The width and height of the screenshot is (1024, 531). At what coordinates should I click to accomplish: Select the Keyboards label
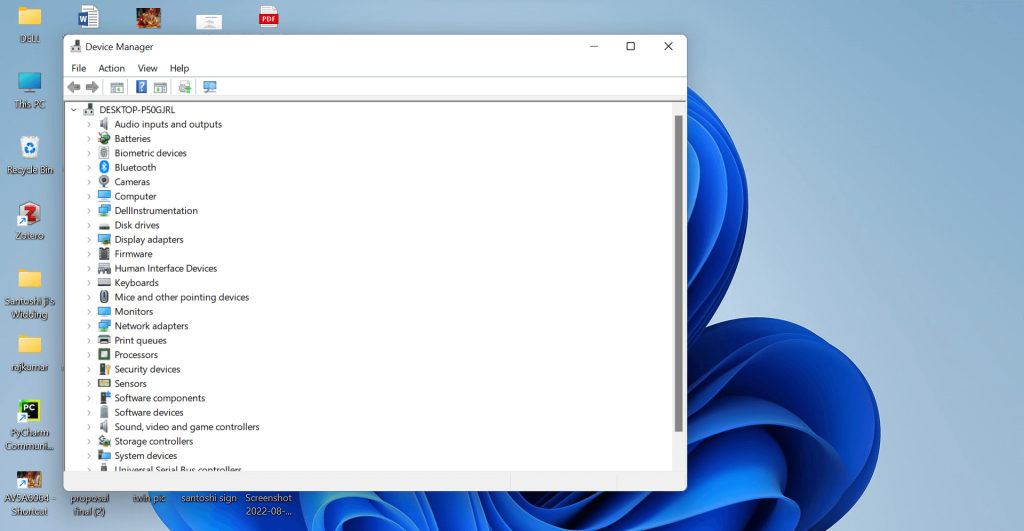[x=136, y=283]
